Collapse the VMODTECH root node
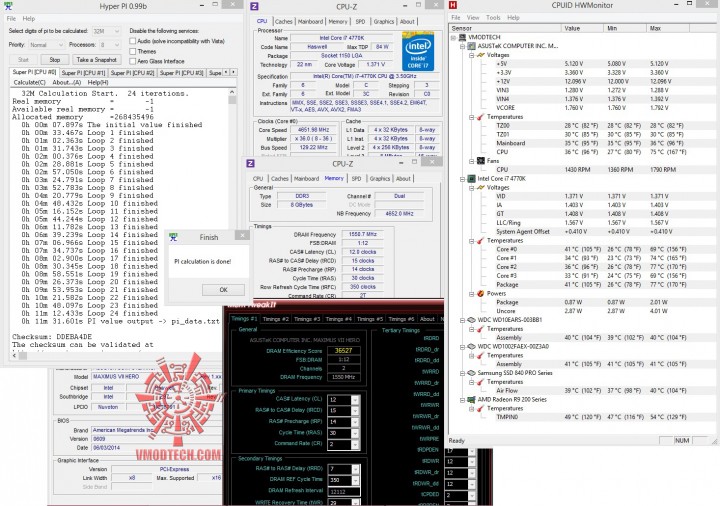The height and width of the screenshot is (506, 720). click(454, 37)
